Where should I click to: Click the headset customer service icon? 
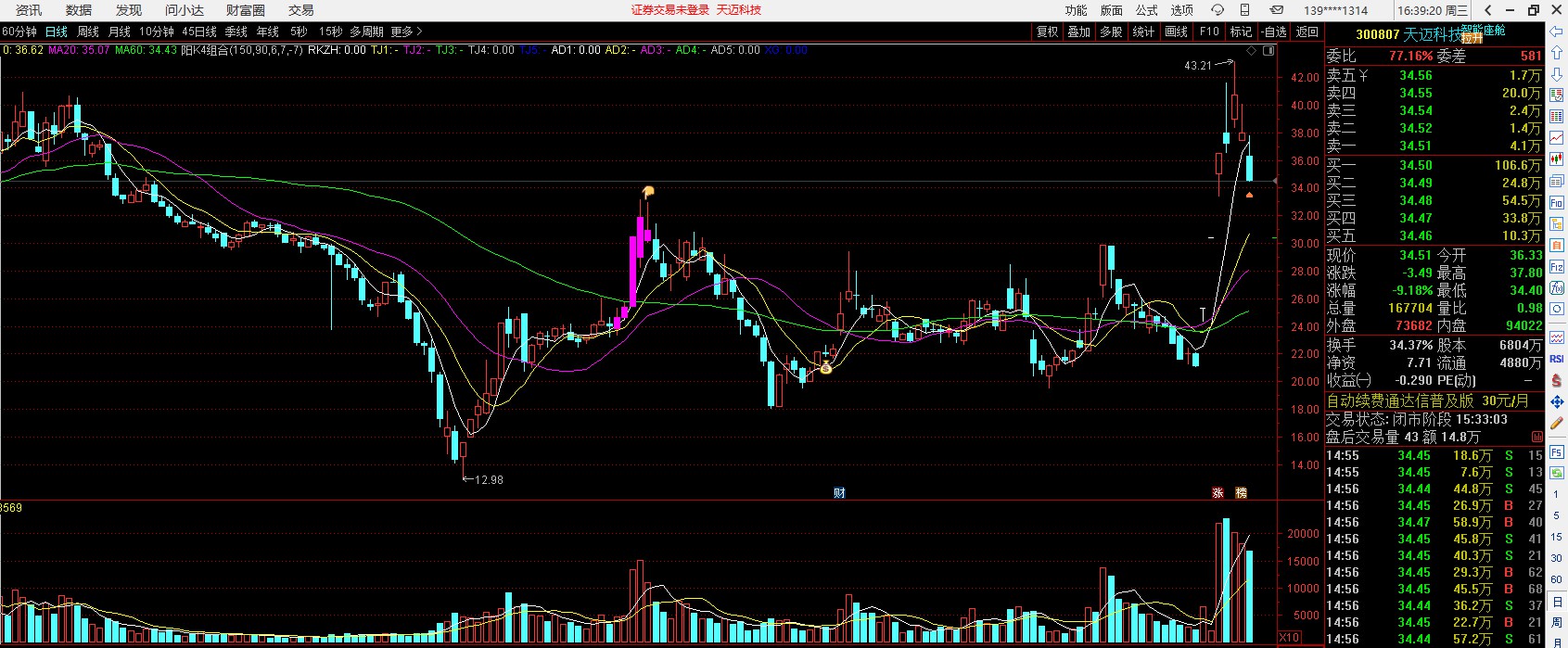click(x=1217, y=10)
